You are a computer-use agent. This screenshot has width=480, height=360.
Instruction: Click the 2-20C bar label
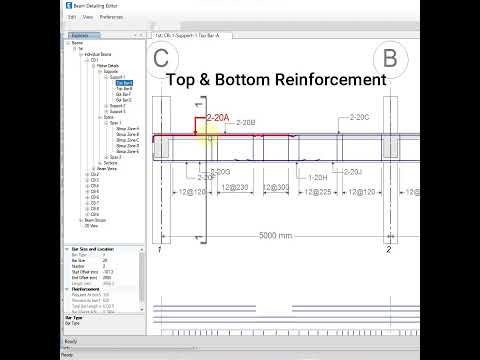359,117
